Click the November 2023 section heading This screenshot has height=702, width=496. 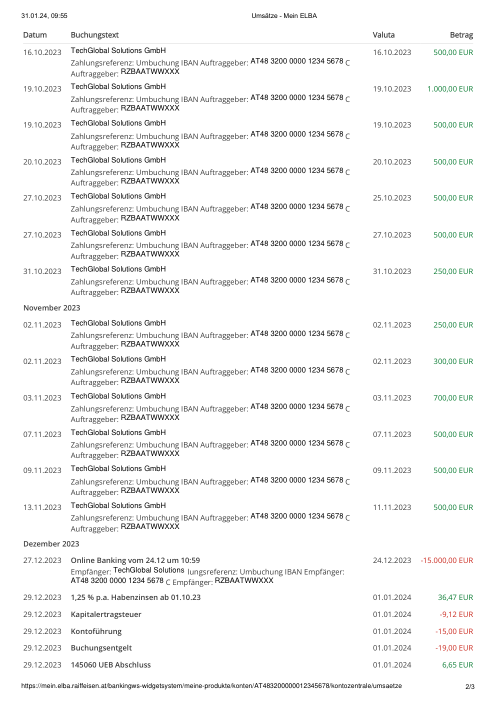coord(51,308)
